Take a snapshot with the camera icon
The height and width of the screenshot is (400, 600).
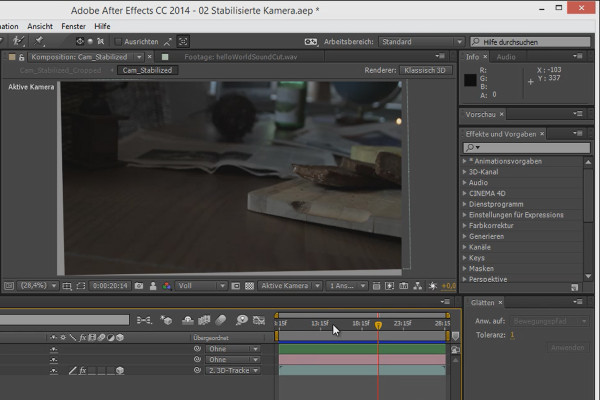coord(139,286)
